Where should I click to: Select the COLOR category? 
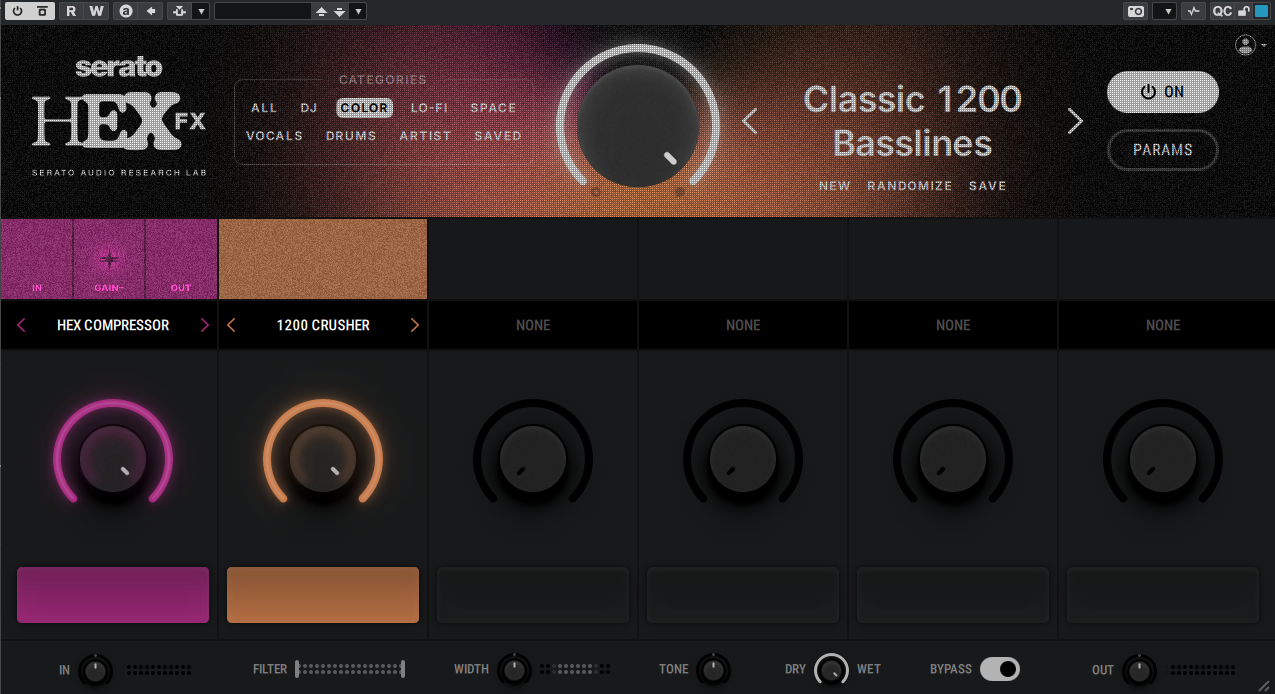coord(364,108)
